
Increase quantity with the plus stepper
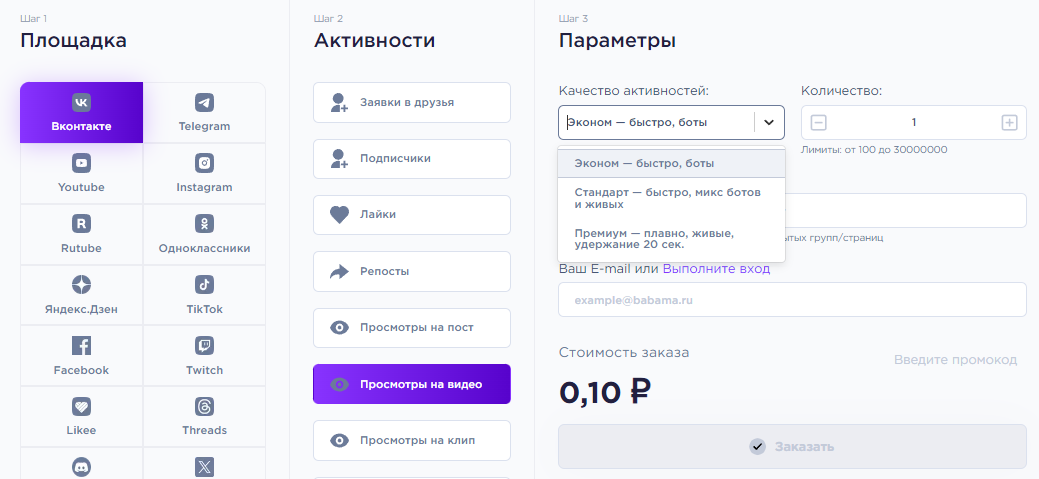click(x=1009, y=123)
